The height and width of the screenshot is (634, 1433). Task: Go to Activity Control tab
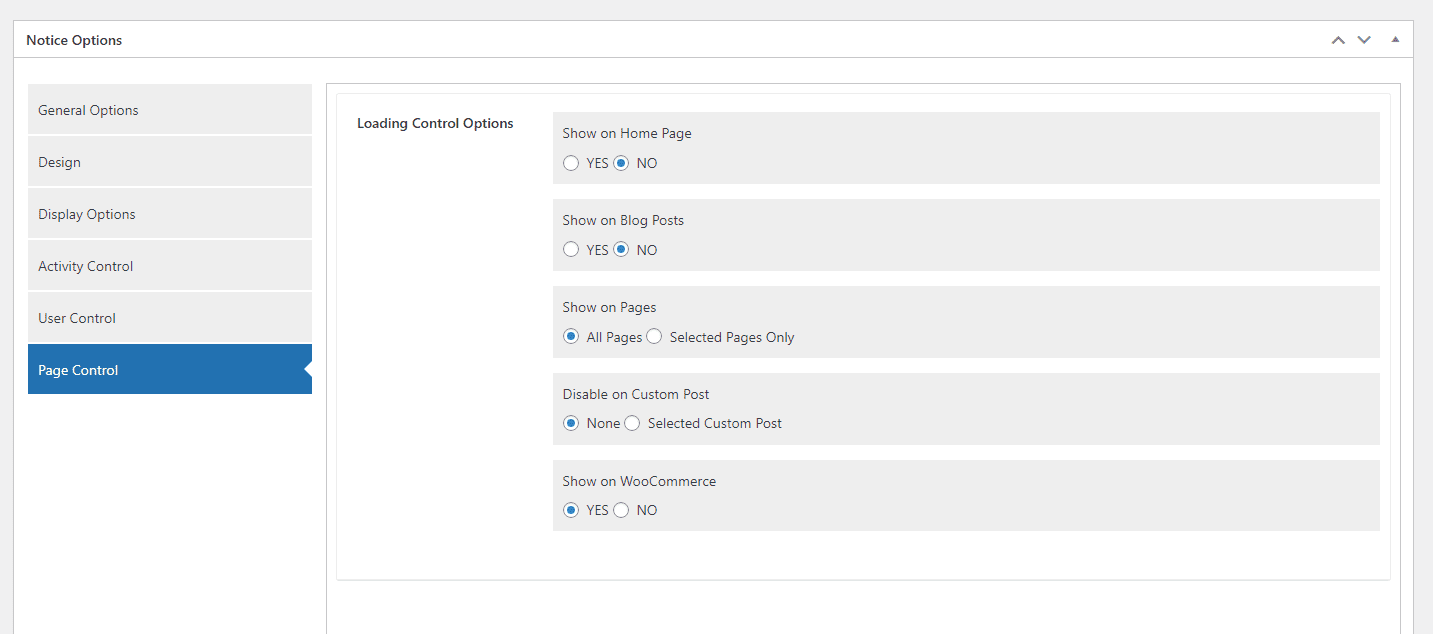pos(170,266)
